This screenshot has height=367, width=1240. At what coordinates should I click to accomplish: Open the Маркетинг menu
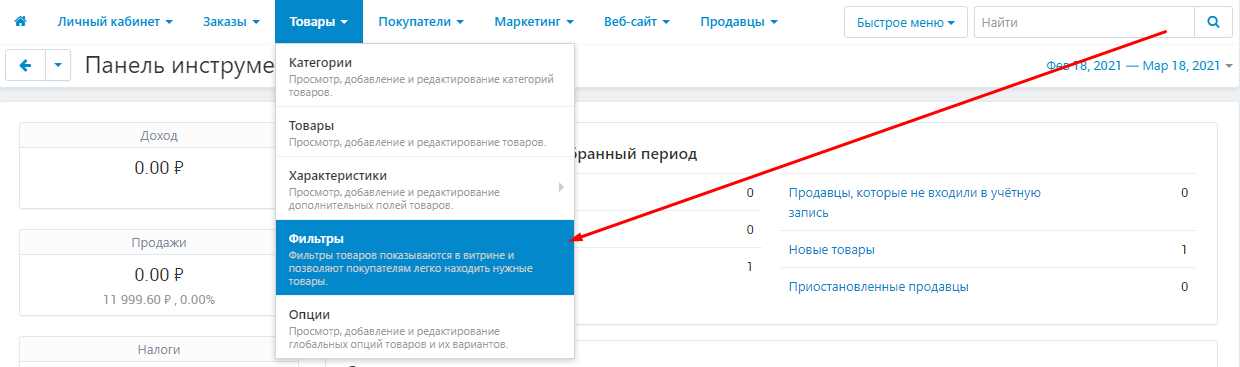point(533,21)
